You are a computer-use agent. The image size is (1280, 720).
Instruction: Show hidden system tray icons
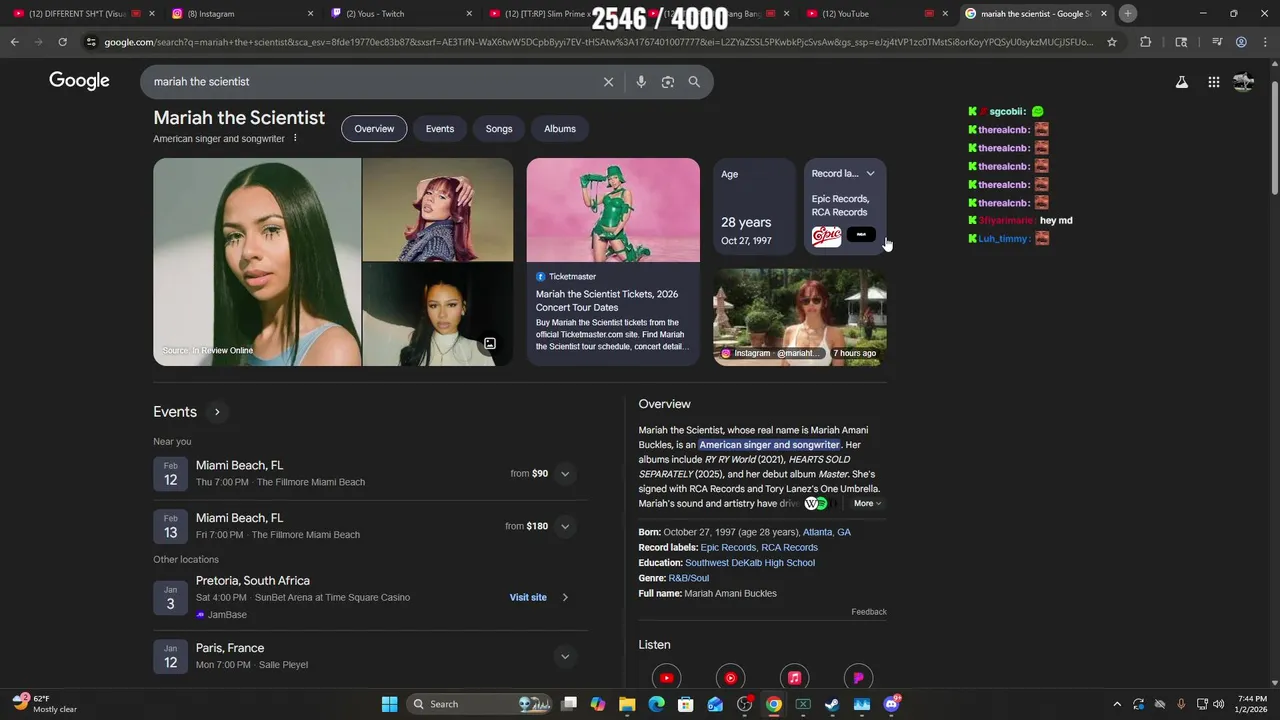click(x=1117, y=704)
